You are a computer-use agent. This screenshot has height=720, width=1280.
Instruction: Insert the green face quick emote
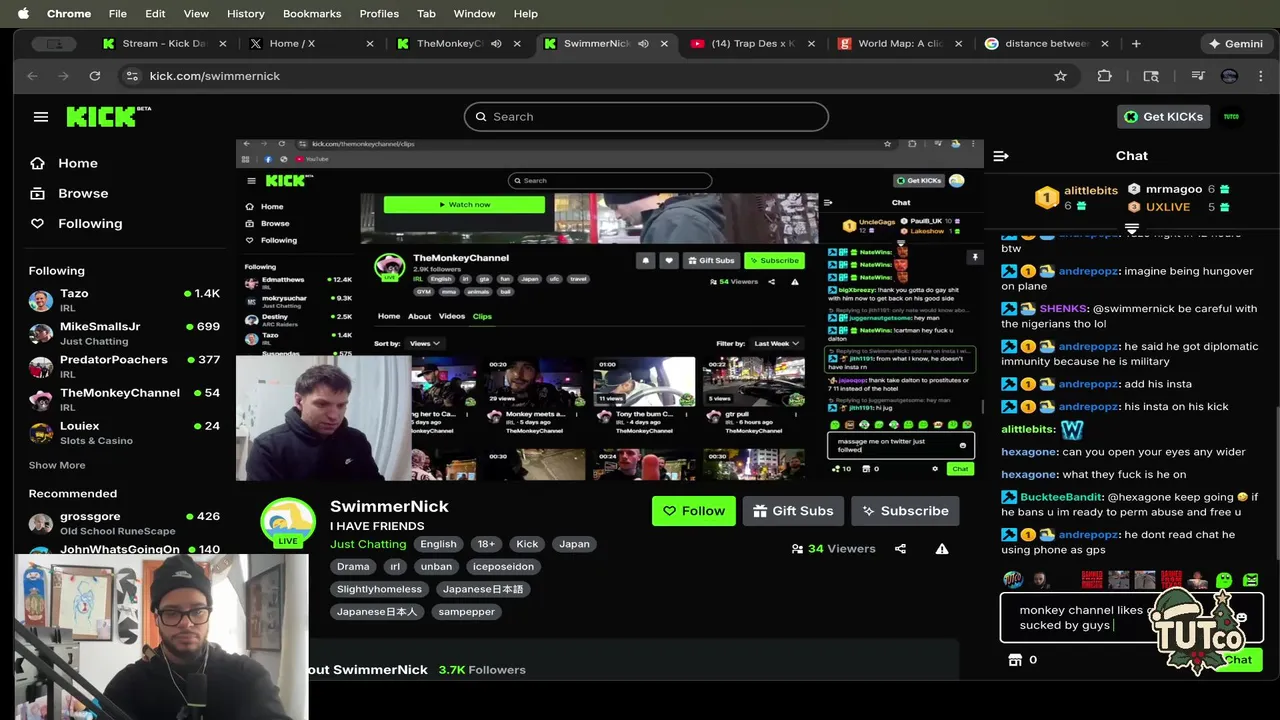coord(1224,580)
